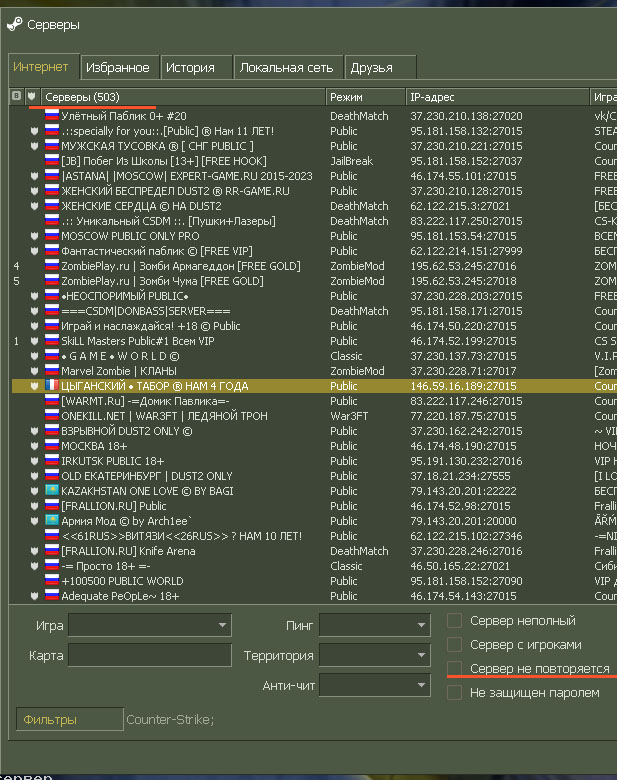This screenshot has height=780, width=617.
Task: Click JailBreak mode cell
Action: click(x=351, y=161)
